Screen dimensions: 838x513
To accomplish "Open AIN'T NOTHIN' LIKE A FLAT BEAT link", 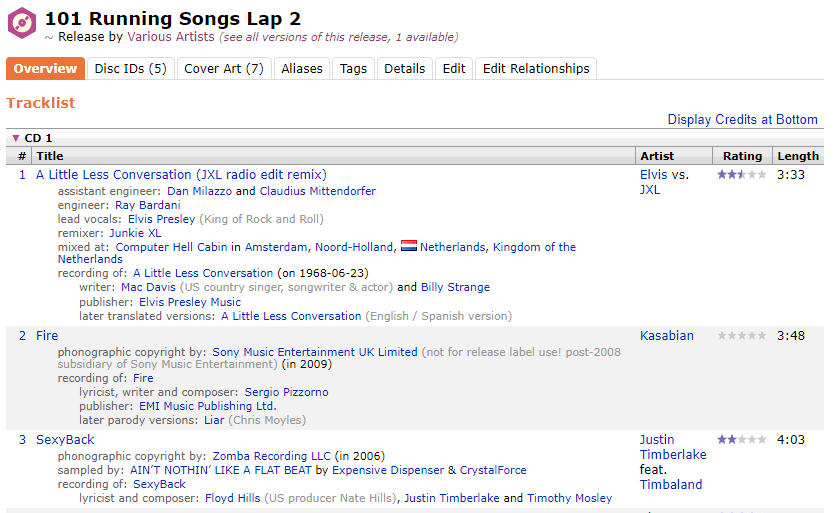I will [221, 470].
